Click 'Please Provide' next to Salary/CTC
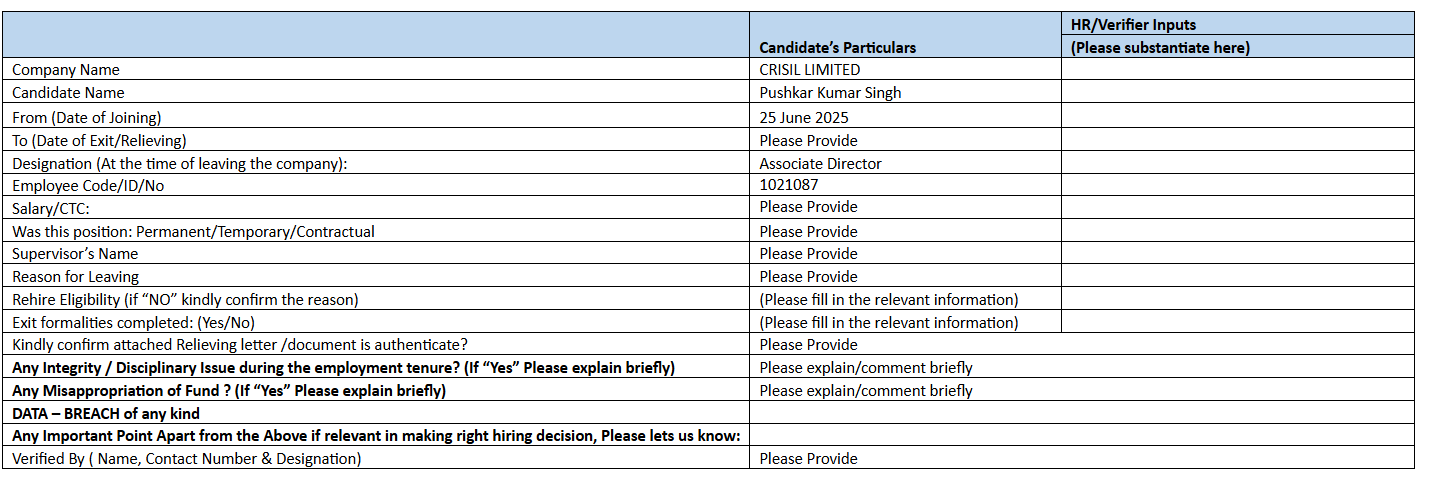The height and width of the screenshot is (477, 1448). coord(808,208)
